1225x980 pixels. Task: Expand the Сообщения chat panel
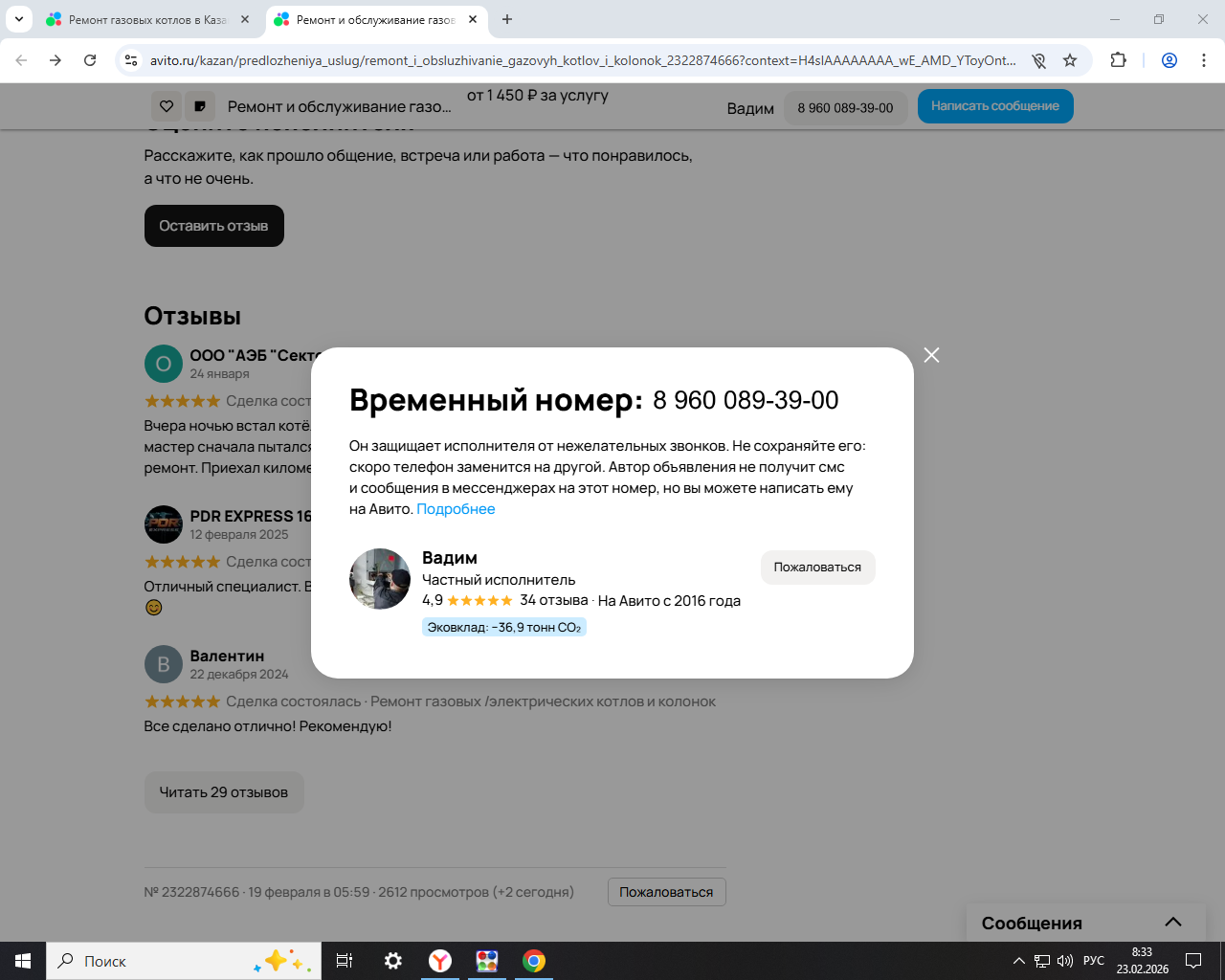[1173, 923]
